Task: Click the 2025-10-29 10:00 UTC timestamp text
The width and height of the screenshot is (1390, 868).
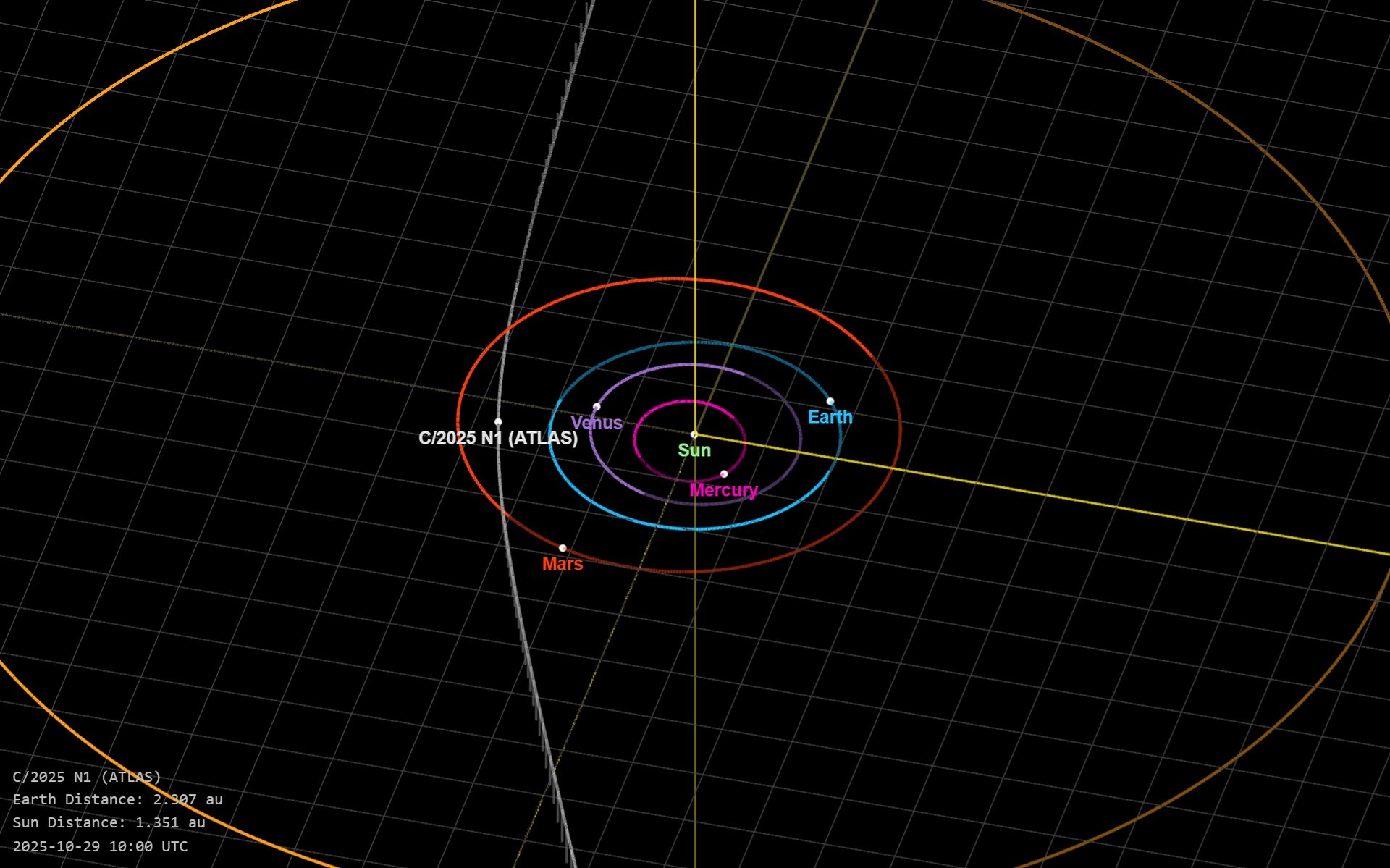Action: click(x=100, y=846)
